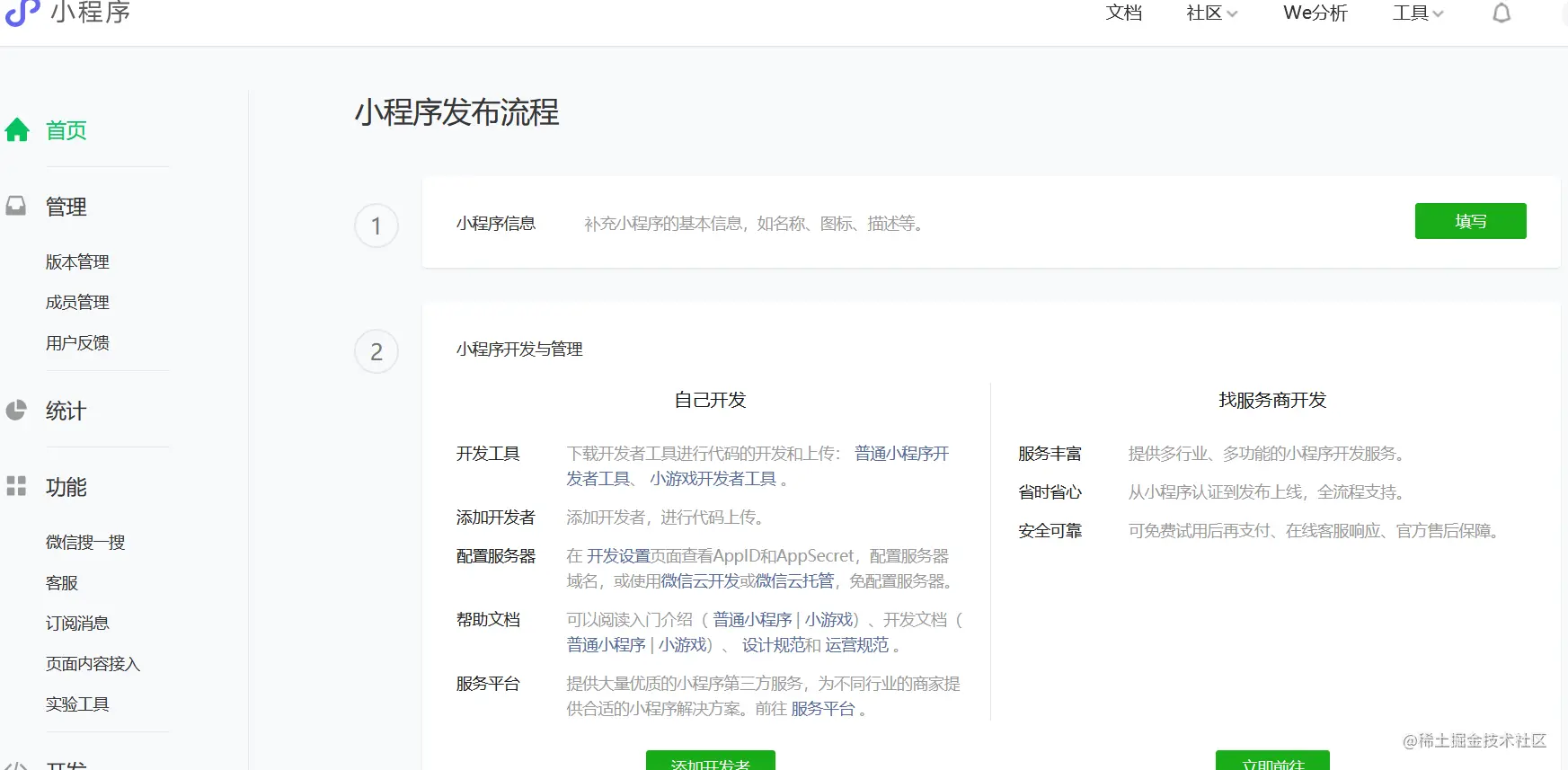Click the 小程序发布流程 page title
The height and width of the screenshot is (770, 1568).
point(457,112)
